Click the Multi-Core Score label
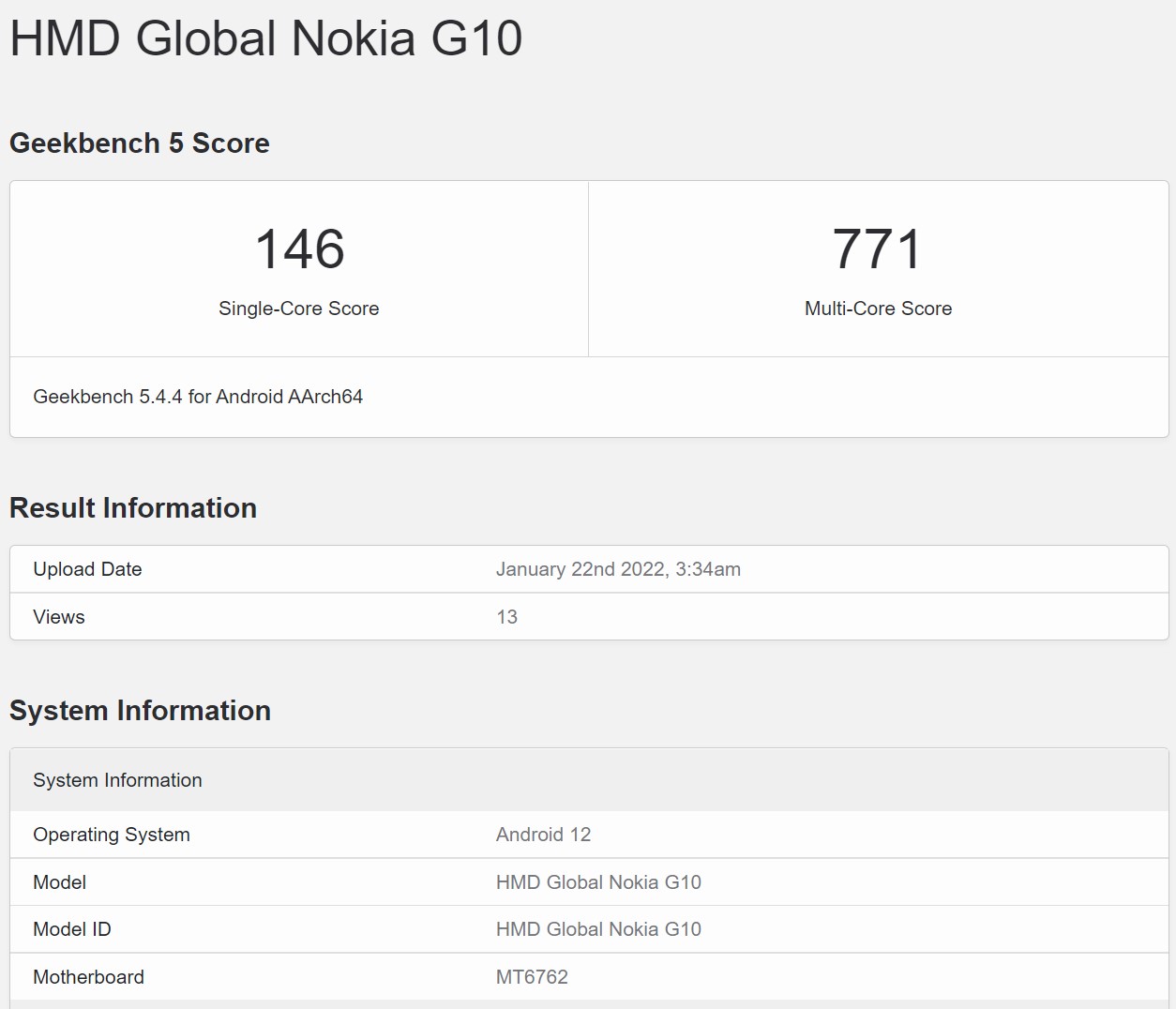The height and width of the screenshot is (1009, 1176). [878, 308]
